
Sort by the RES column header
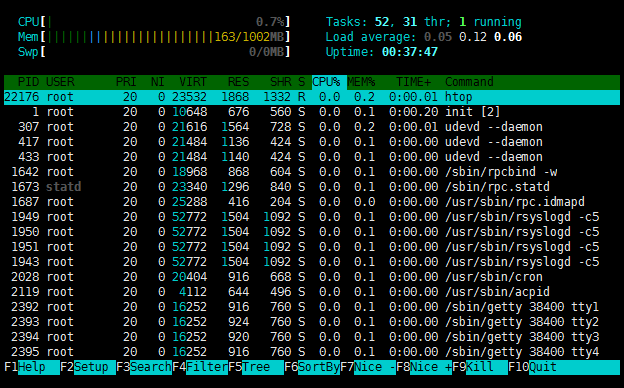(238, 82)
